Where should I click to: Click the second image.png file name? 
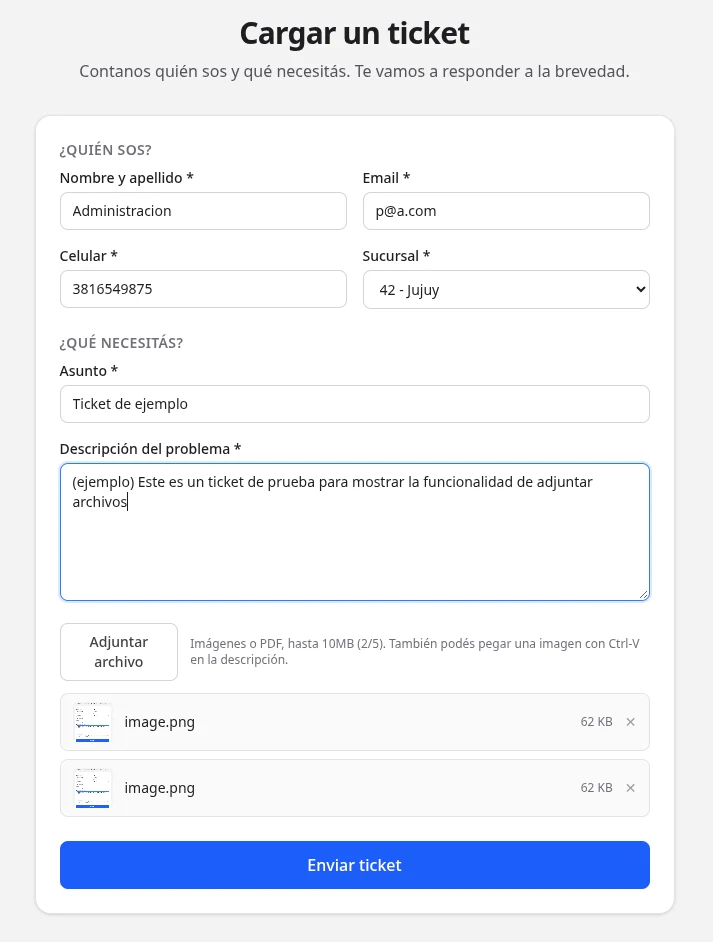[159, 788]
